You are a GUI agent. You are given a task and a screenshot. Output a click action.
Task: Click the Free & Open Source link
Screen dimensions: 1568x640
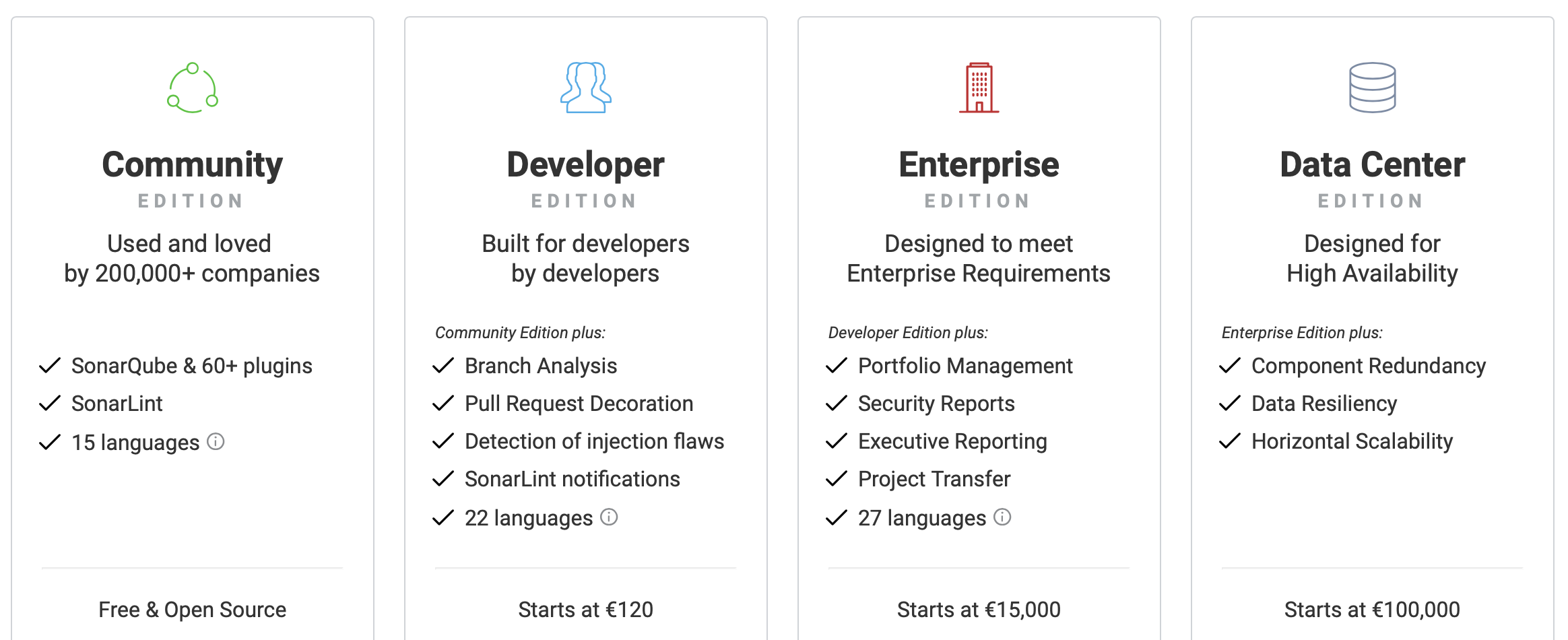point(192,609)
